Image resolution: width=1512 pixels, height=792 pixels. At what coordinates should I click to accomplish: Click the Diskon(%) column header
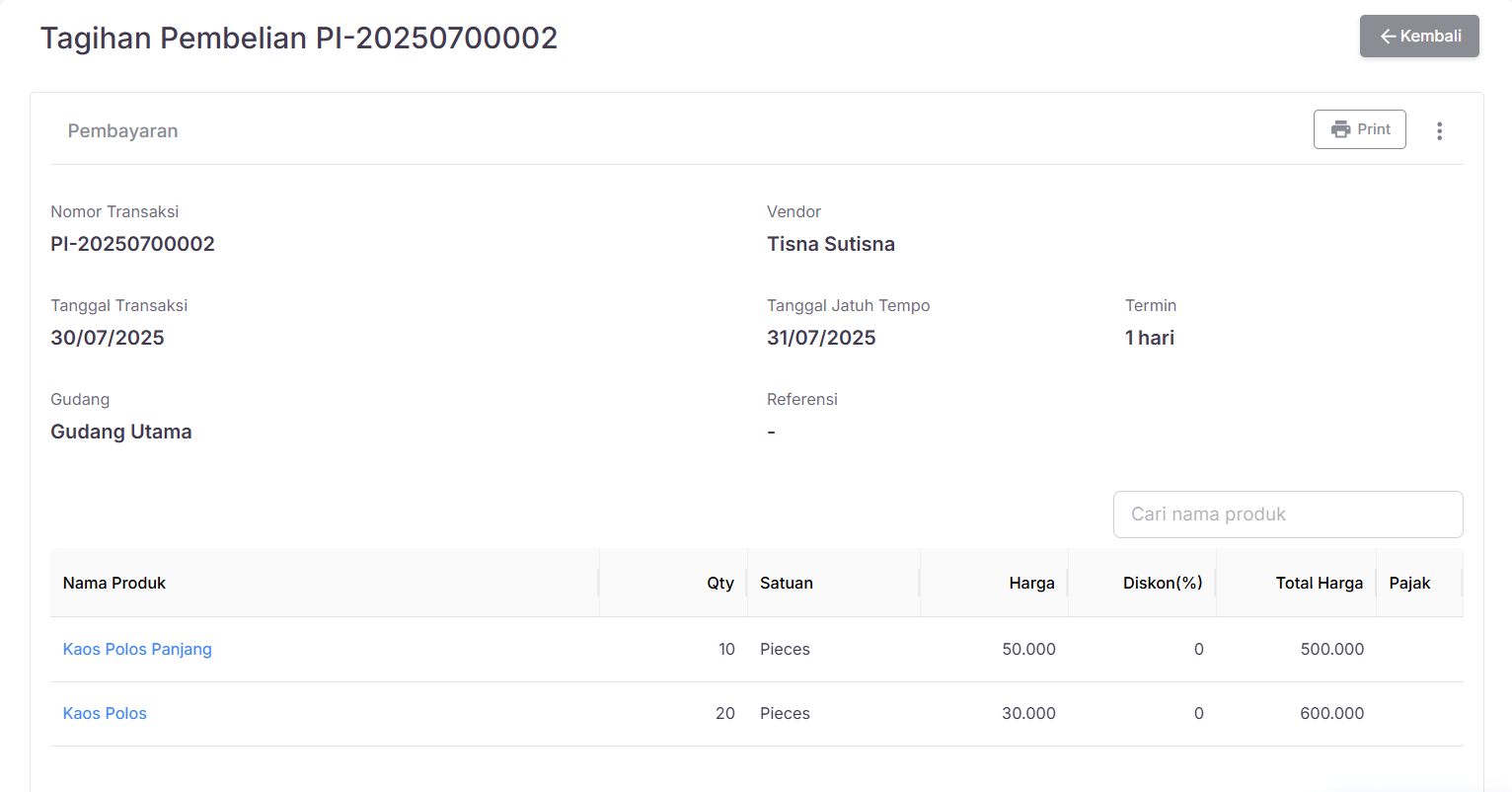point(1162,583)
